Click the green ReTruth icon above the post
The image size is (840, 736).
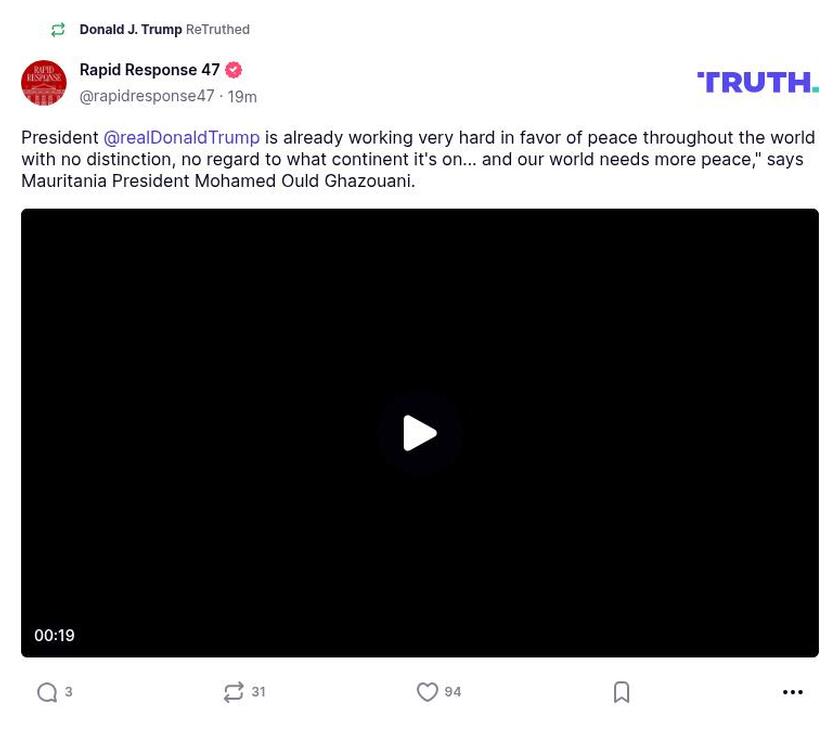click(x=58, y=30)
